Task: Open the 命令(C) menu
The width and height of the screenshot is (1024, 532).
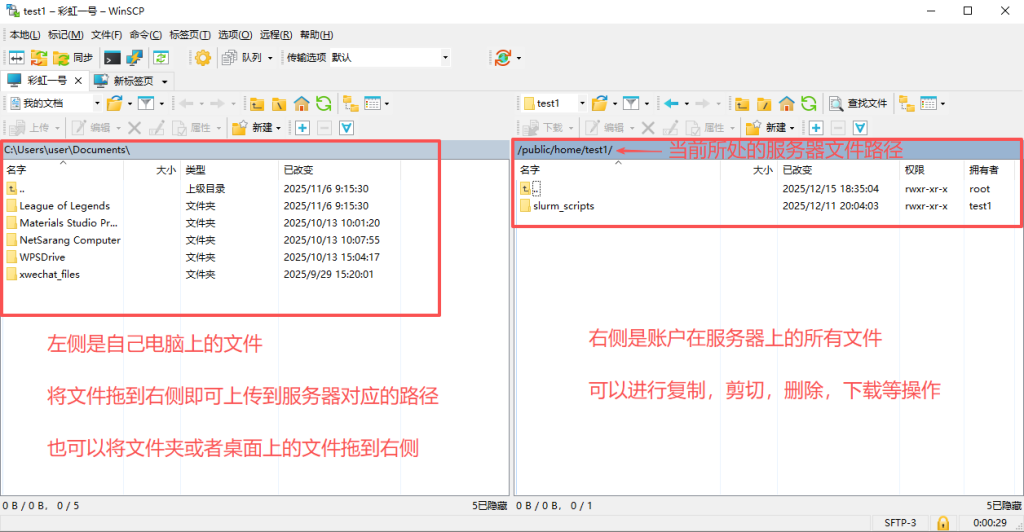Action: coord(145,35)
